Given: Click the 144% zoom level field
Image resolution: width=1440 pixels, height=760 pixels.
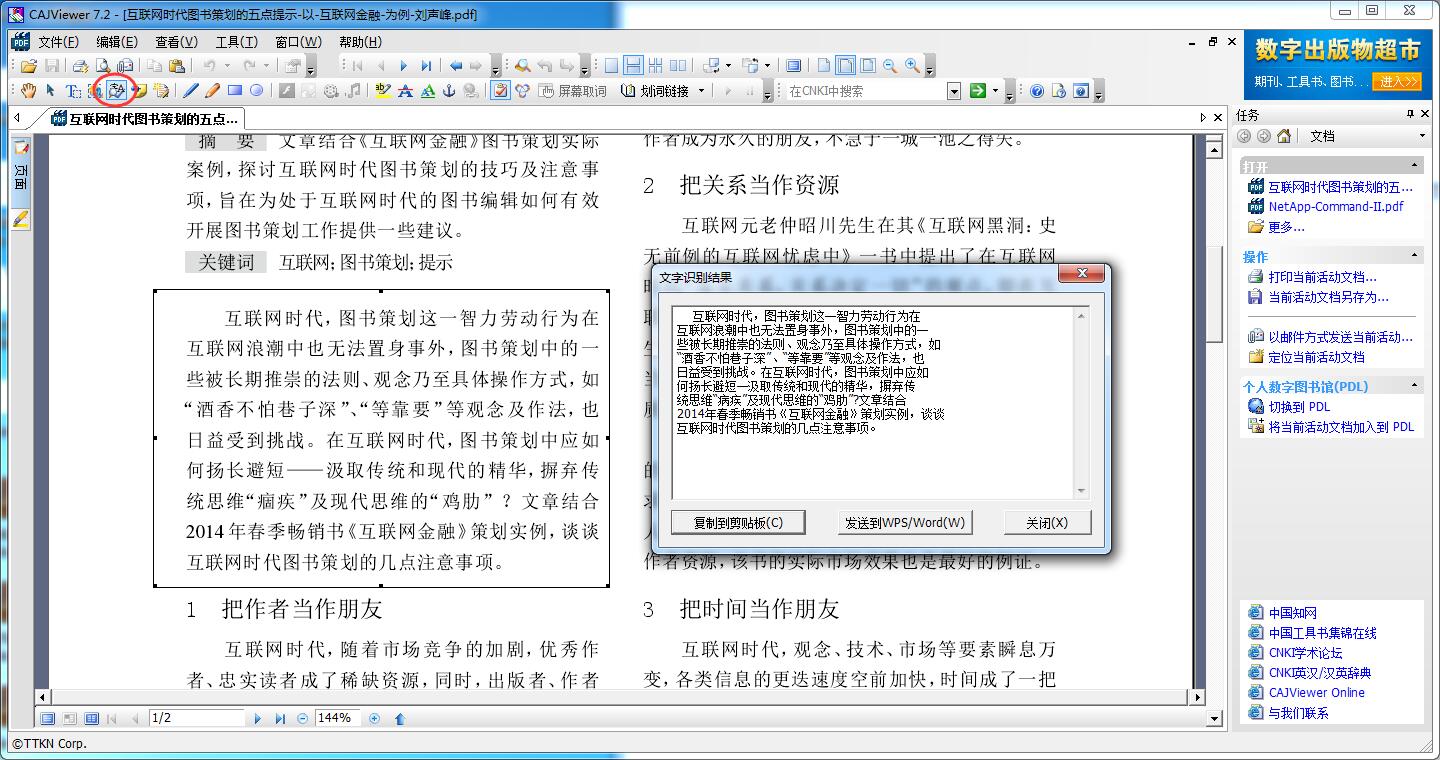Looking at the screenshot, I should (338, 718).
